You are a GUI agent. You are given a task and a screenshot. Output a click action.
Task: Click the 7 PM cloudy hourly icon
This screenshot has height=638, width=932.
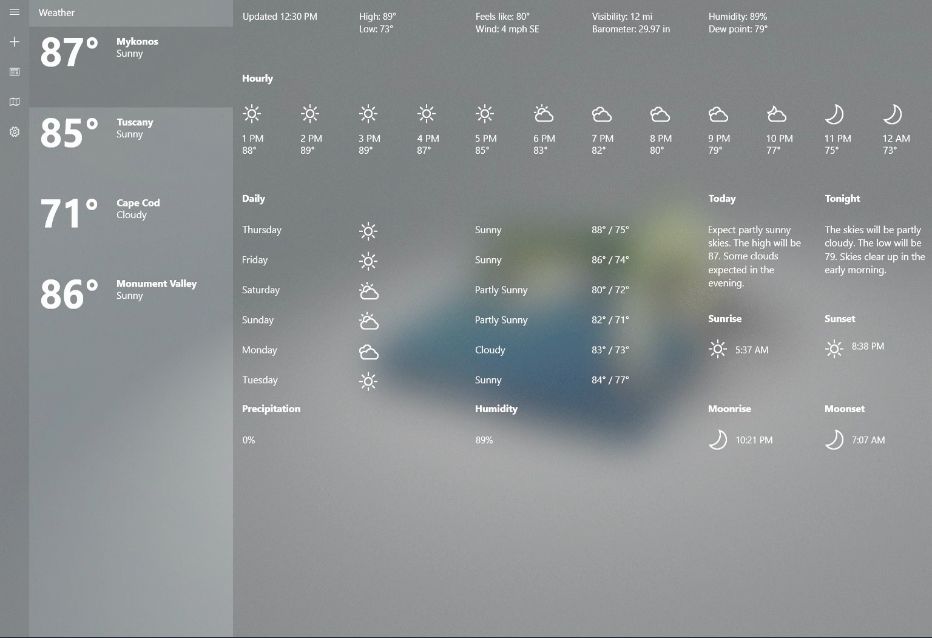click(x=602, y=114)
